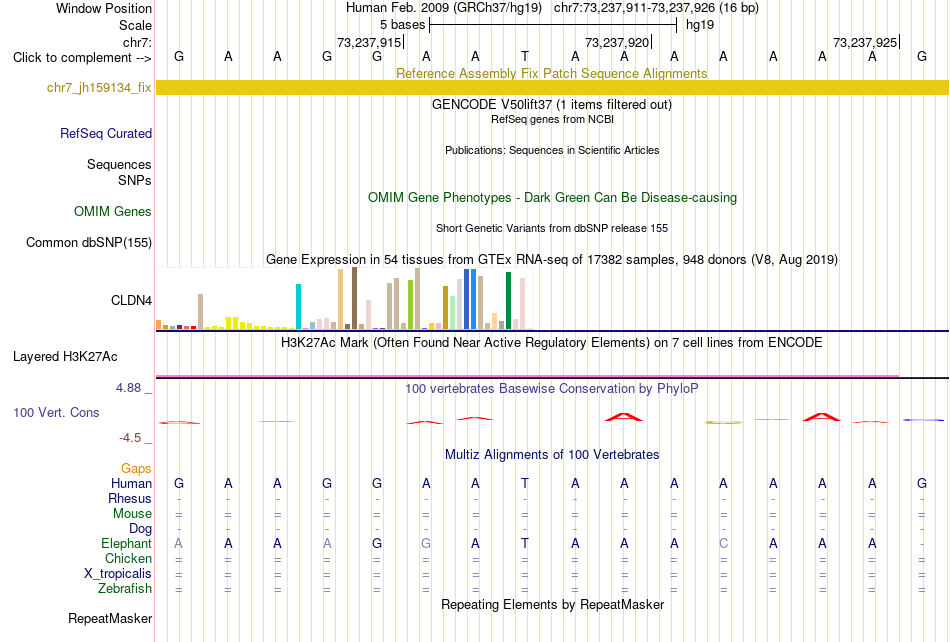Click 'Repeating Elements by RepeatMasker' title
The image size is (950, 642).
tap(552, 604)
